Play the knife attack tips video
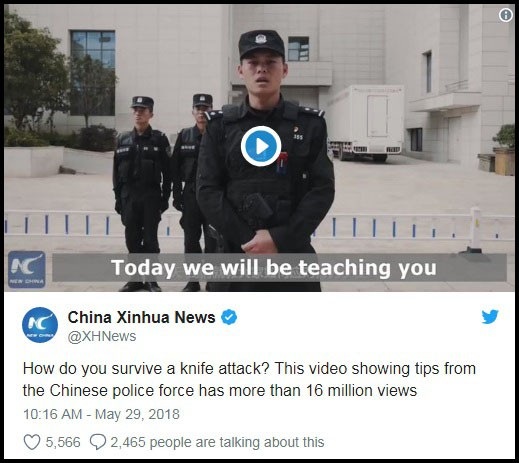Viewport: 519px width, 463px height. (261, 146)
